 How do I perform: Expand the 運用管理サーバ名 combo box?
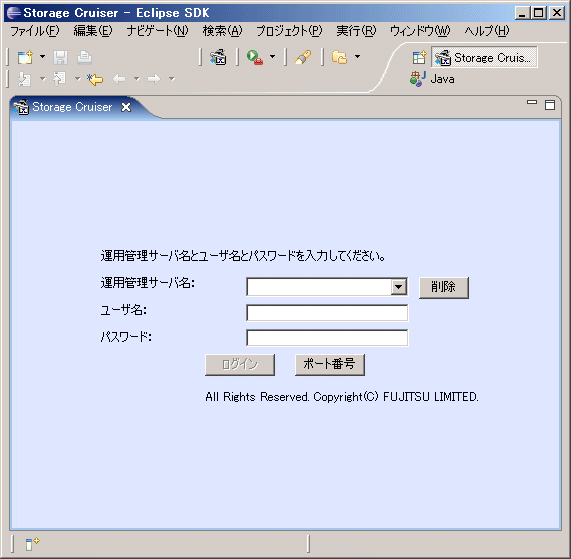(x=399, y=287)
